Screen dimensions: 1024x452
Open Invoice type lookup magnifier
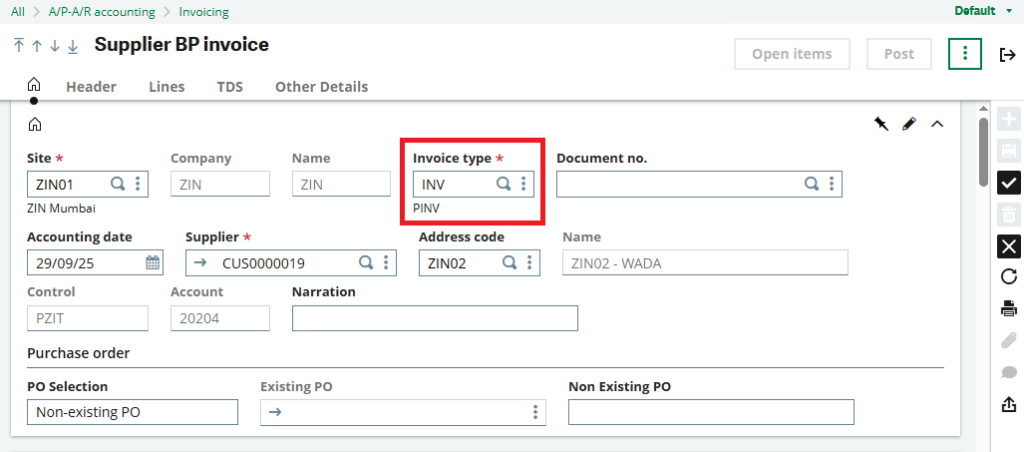coord(504,184)
